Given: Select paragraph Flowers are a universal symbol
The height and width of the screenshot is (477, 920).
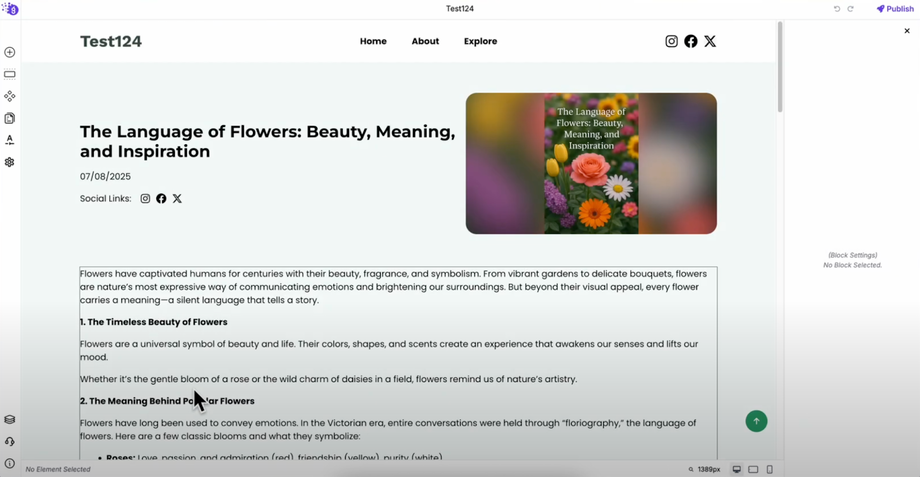Looking at the screenshot, I should pyautogui.click(x=389, y=350).
